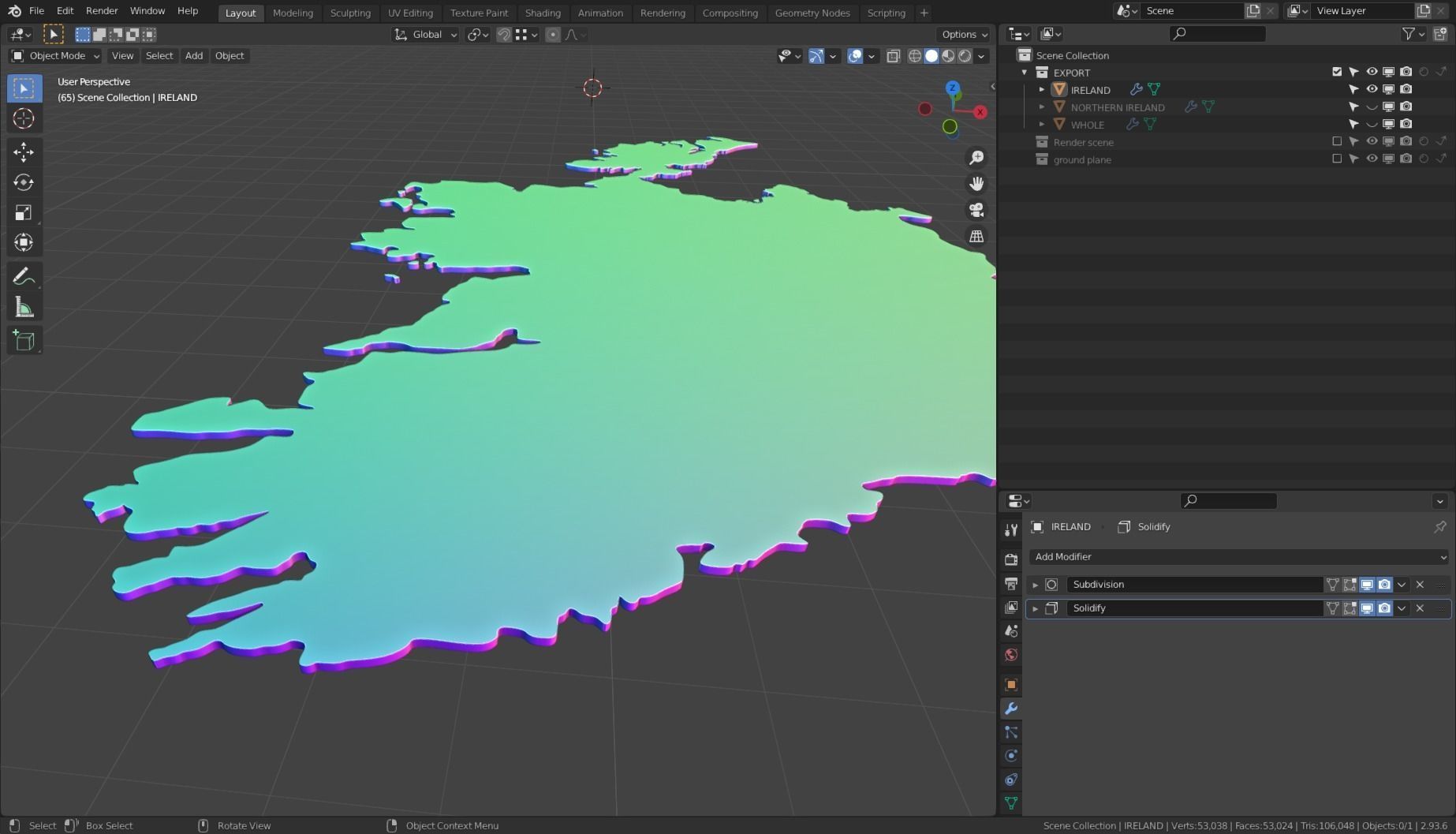Viewport: 1456px width, 834px height.
Task: Click the blue Z axis gizmo
Action: 953,88
